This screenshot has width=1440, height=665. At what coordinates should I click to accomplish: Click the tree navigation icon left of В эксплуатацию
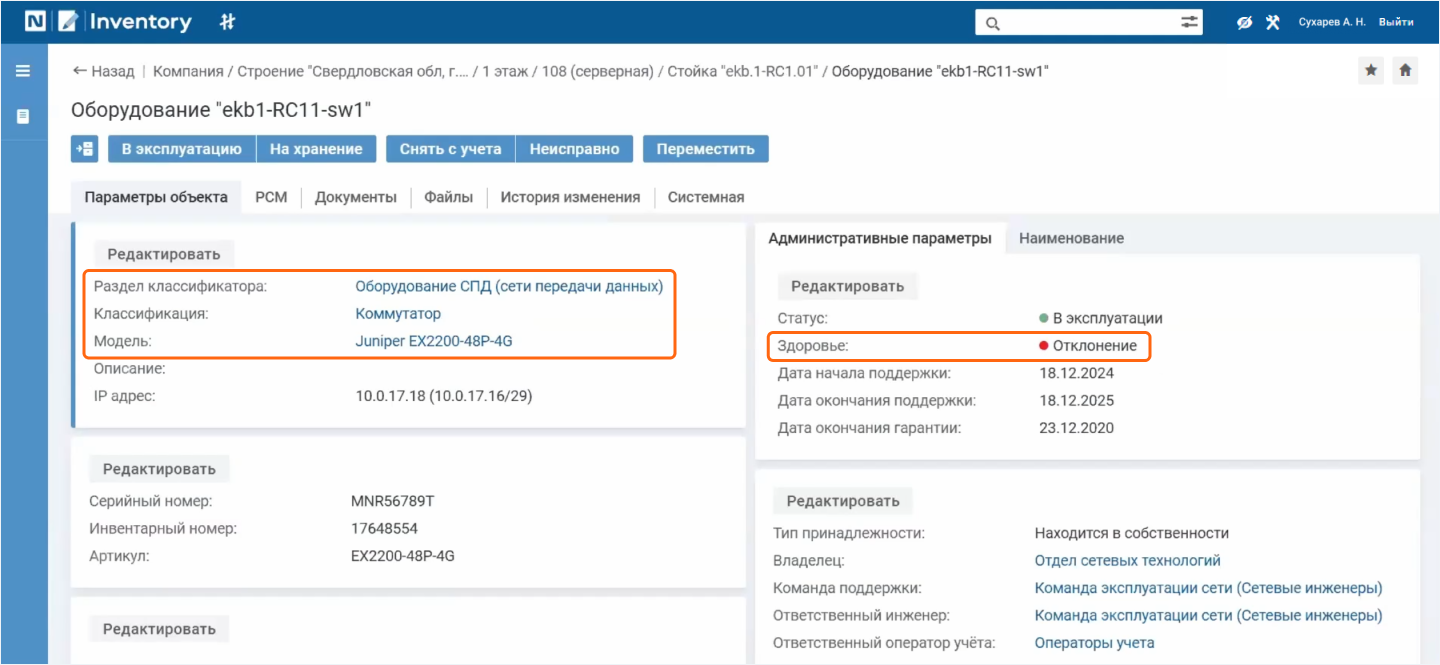[x=84, y=149]
